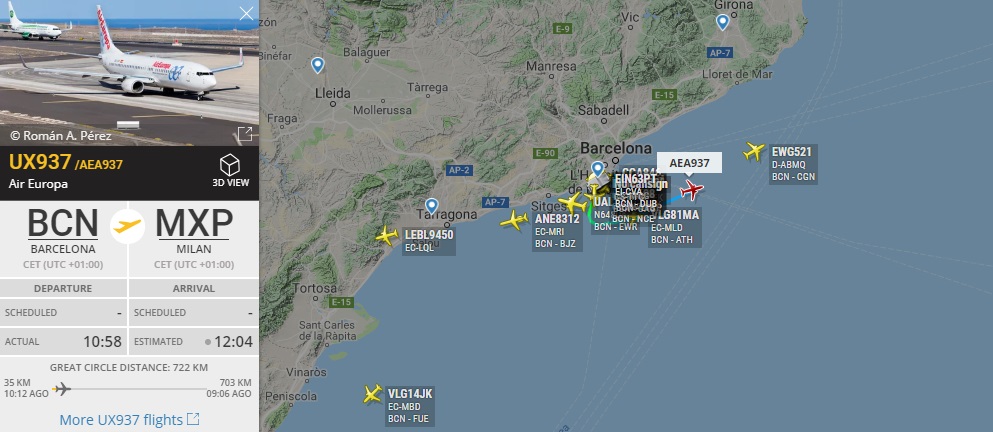Open the BCN Barcelona airport code

(x=63, y=223)
